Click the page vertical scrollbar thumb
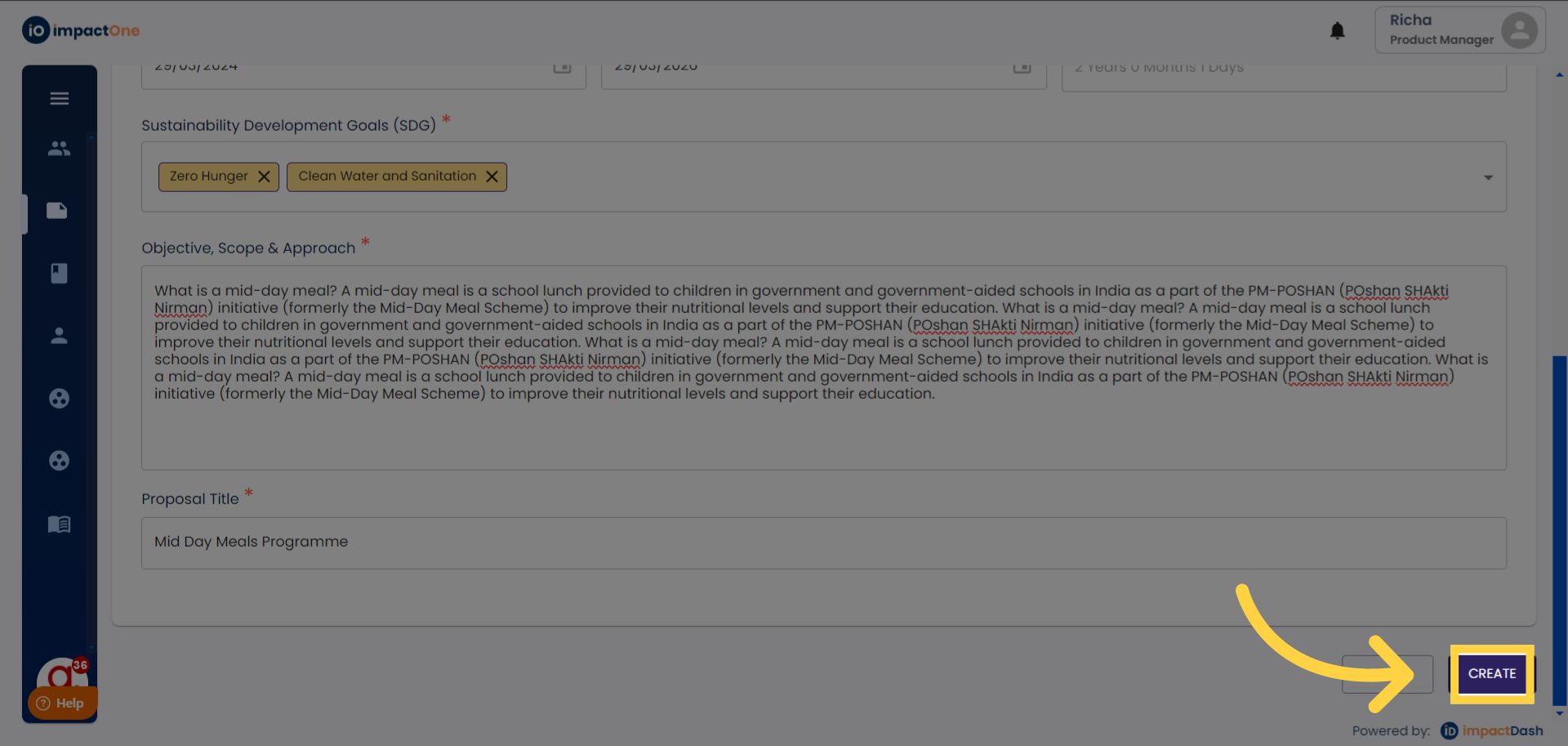 point(1560,530)
